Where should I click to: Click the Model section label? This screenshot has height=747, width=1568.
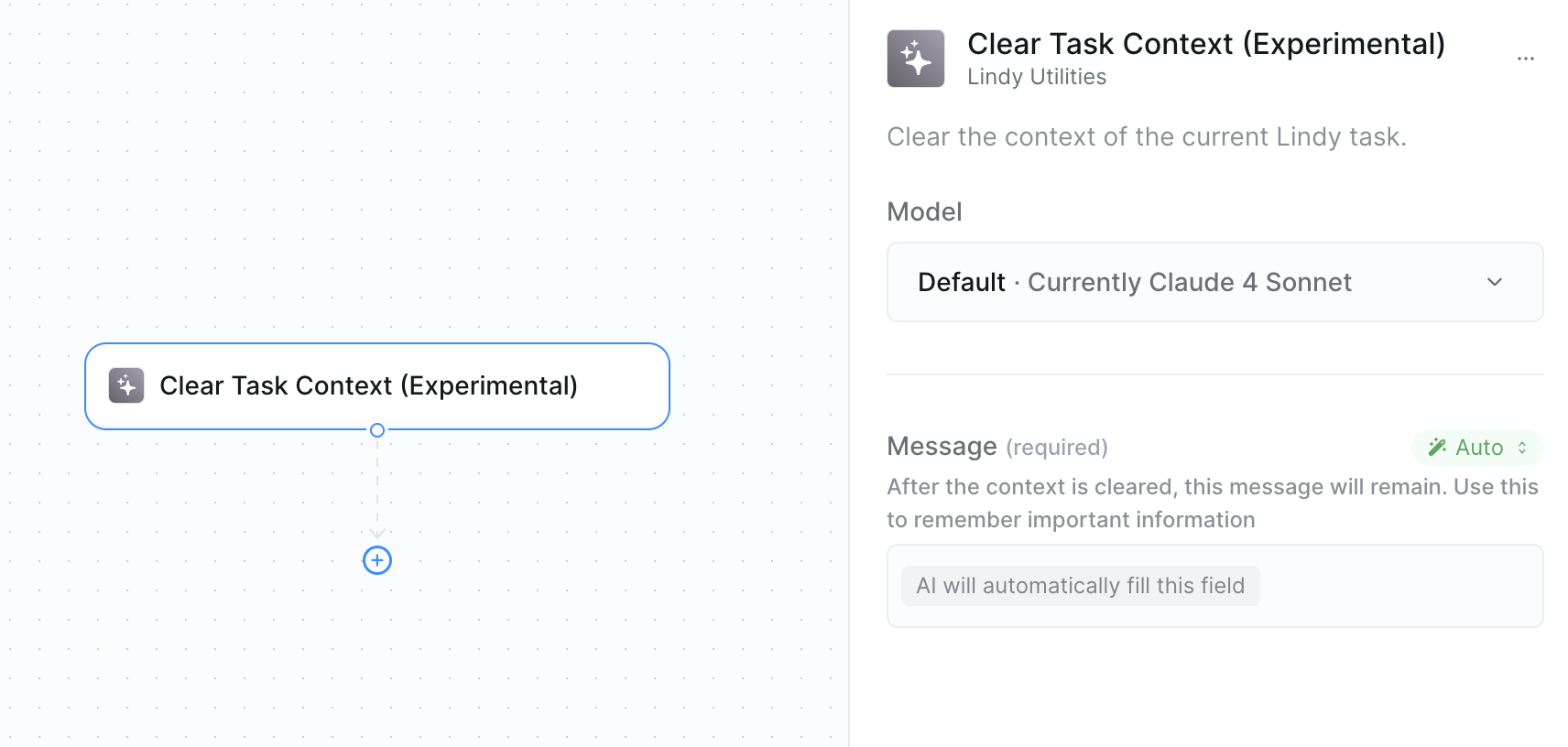924,211
